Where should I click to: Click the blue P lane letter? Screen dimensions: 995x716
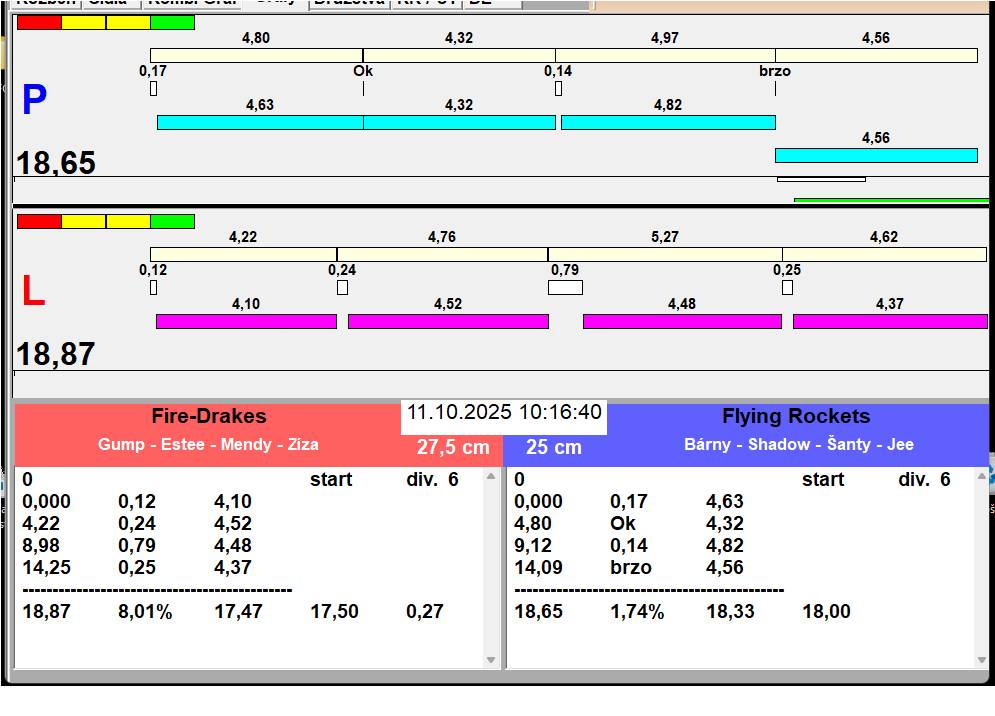(x=34, y=101)
